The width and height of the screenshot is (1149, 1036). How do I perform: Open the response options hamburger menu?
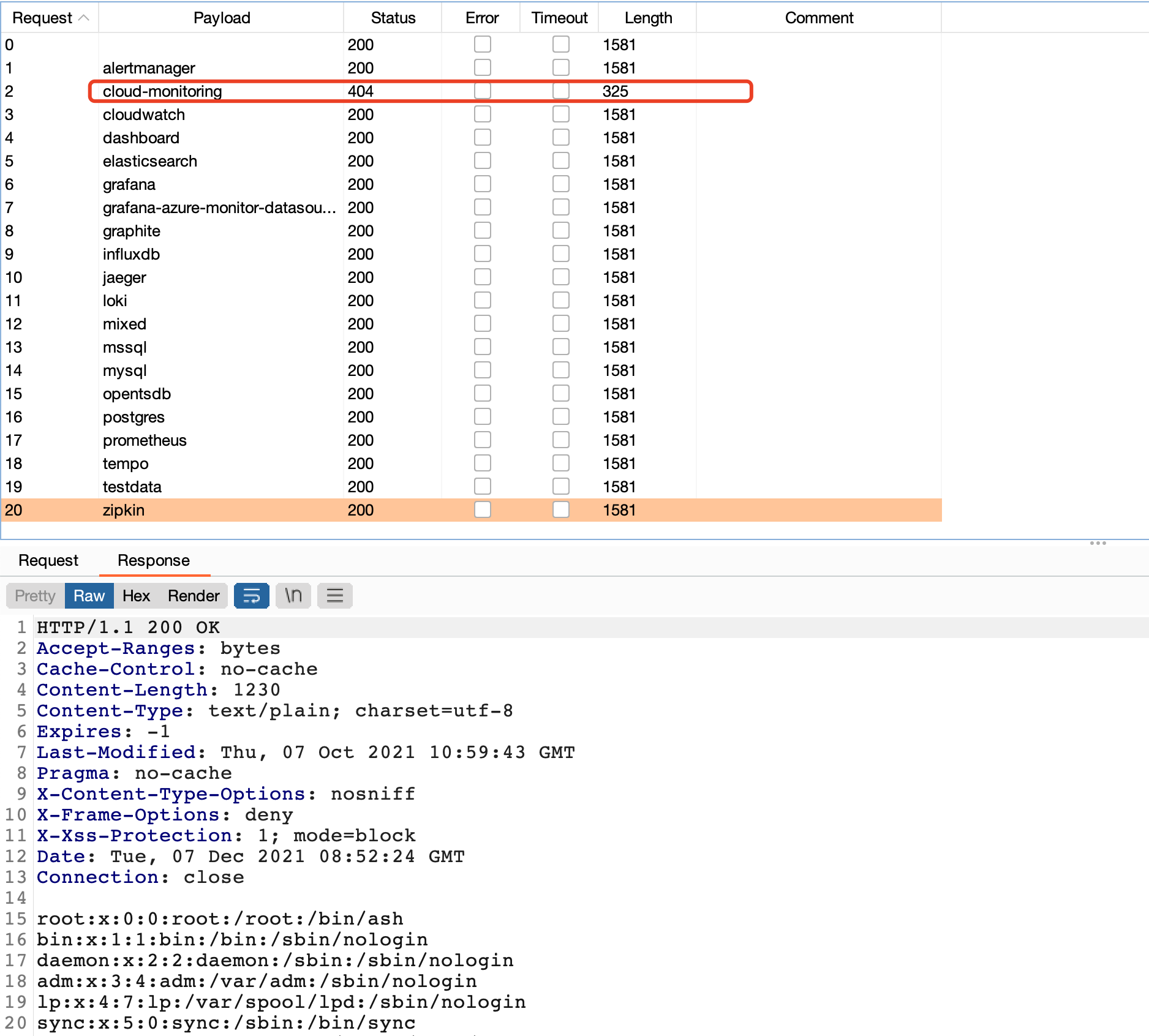point(335,596)
